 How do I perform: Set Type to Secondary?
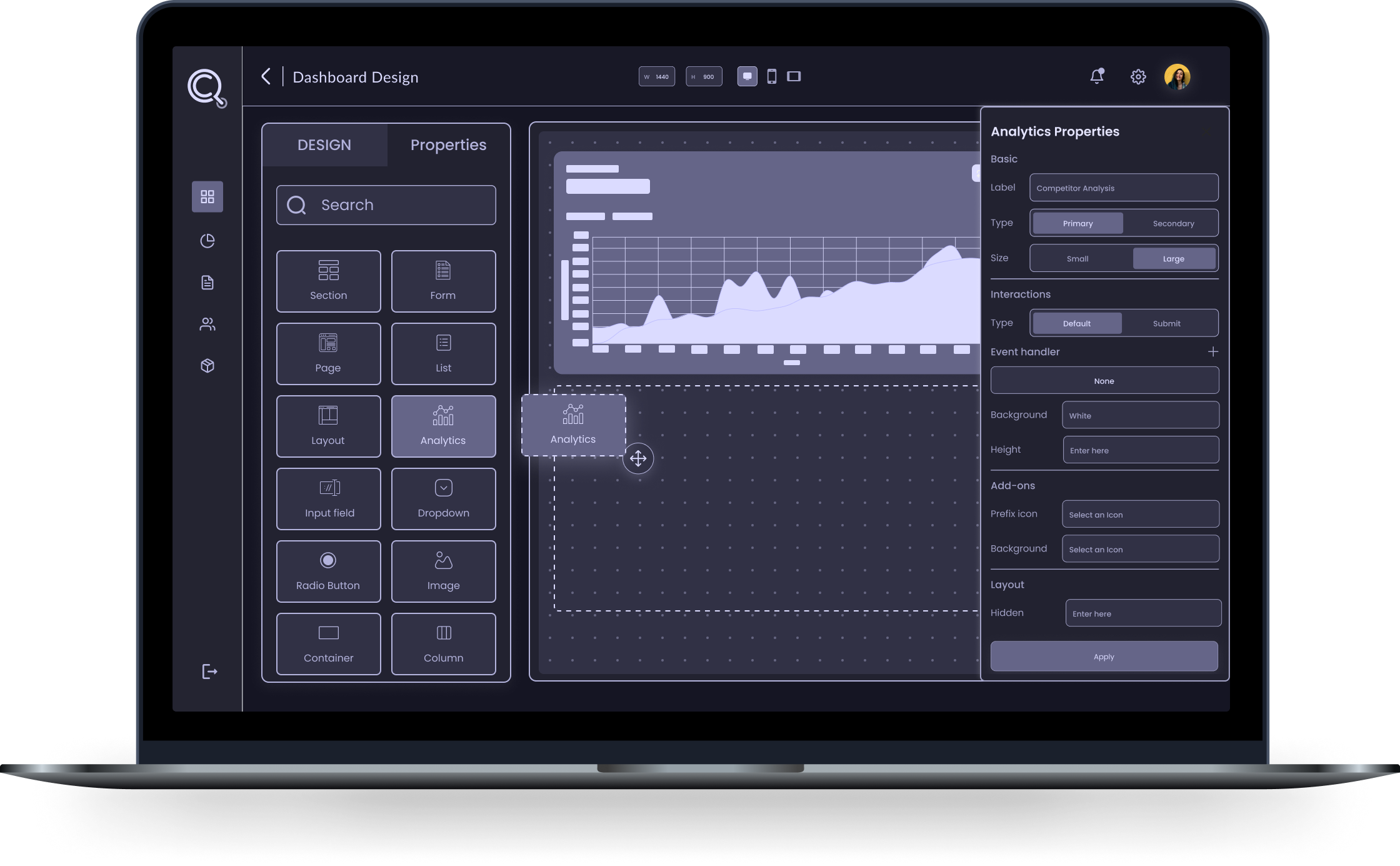point(1172,223)
